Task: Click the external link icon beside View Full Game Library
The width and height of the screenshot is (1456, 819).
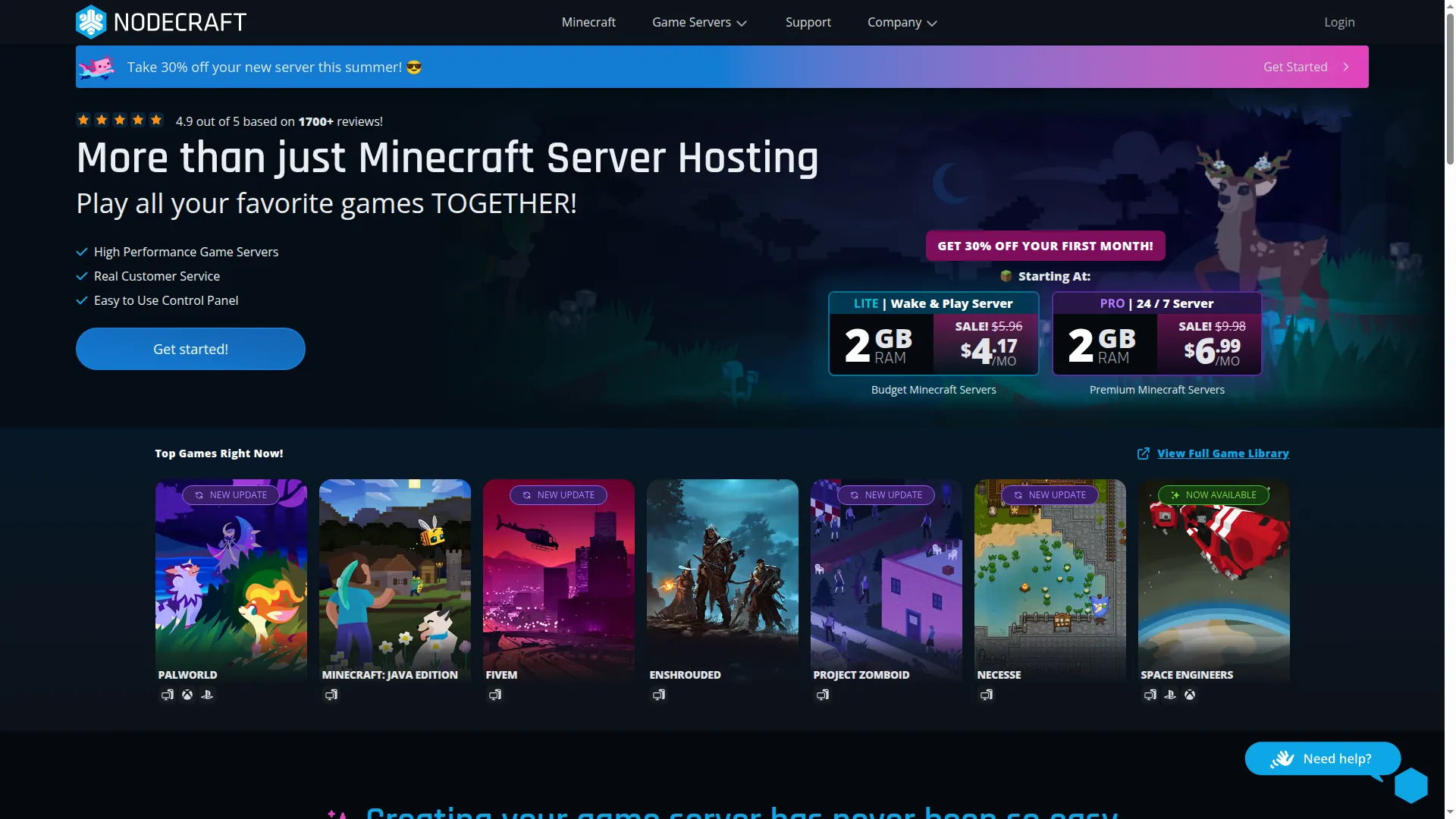Action: (x=1144, y=453)
